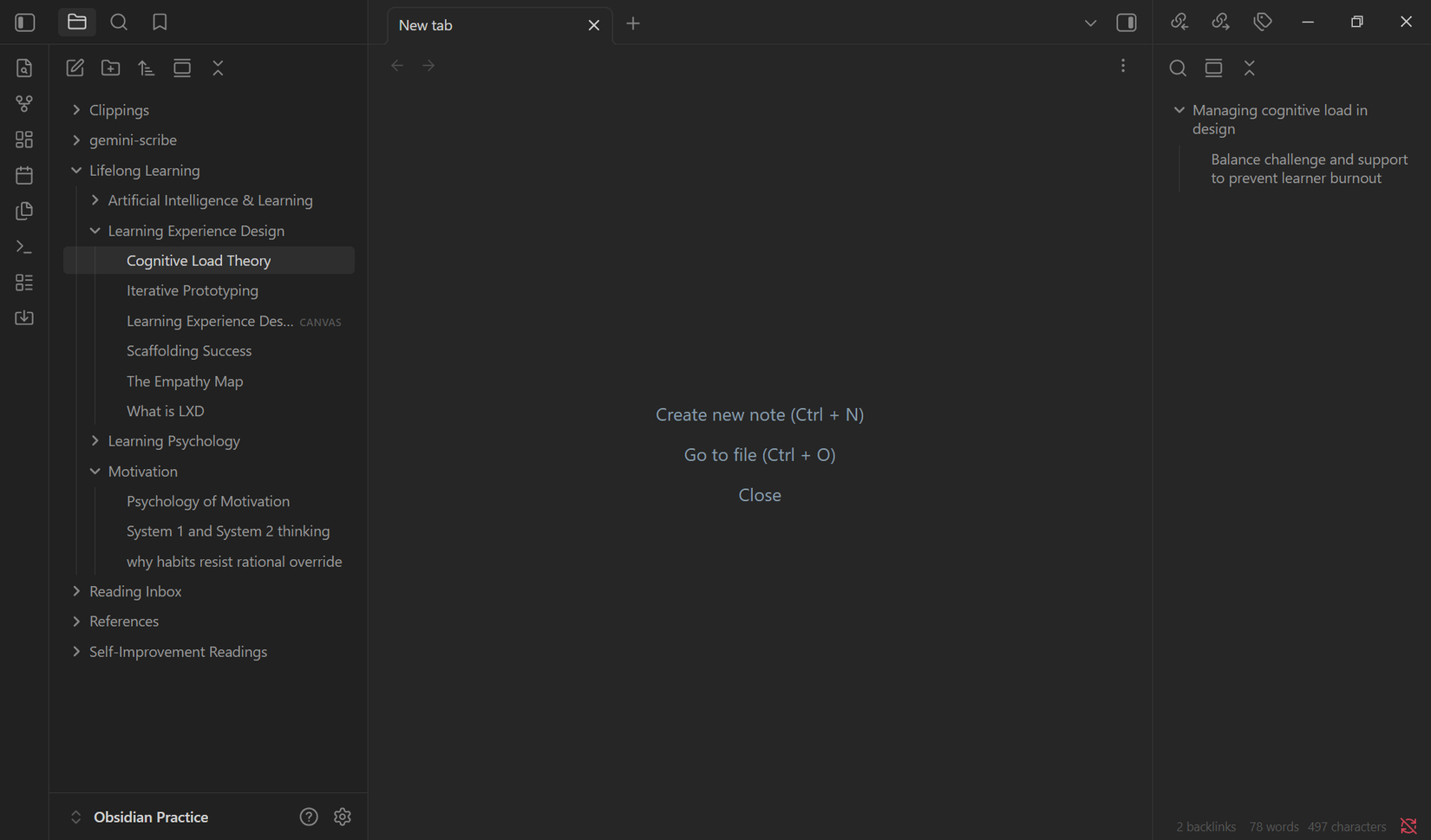Open the outgoing links tab

coord(1221,23)
